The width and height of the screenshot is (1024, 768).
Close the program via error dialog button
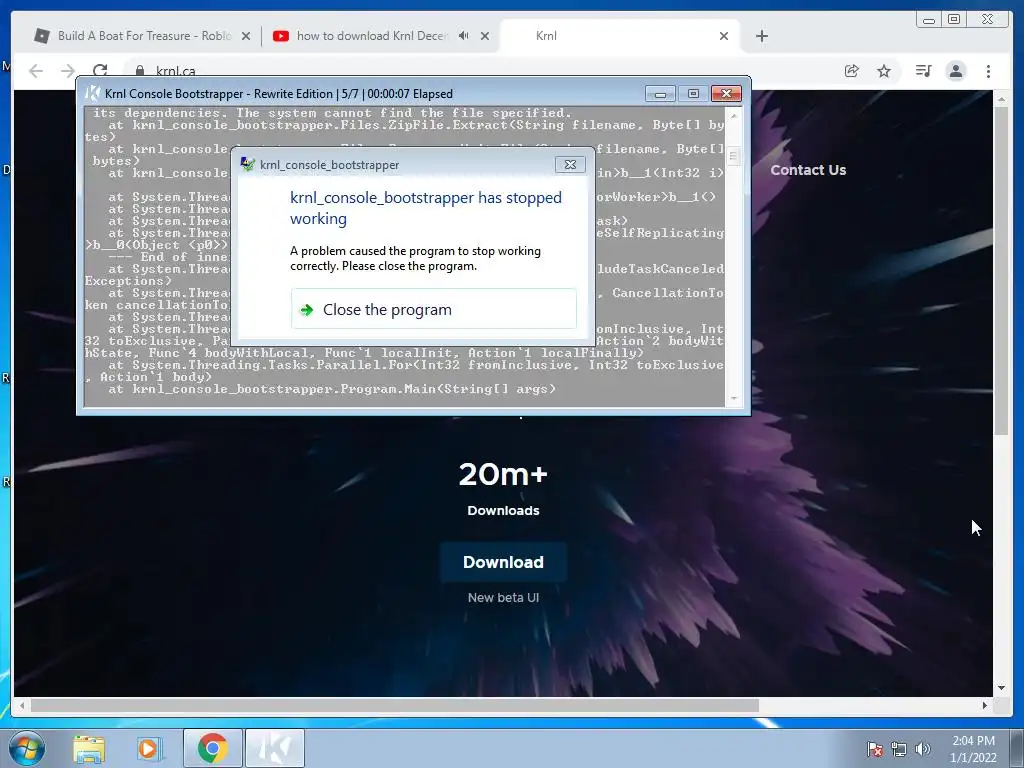[x=434, y=309]
